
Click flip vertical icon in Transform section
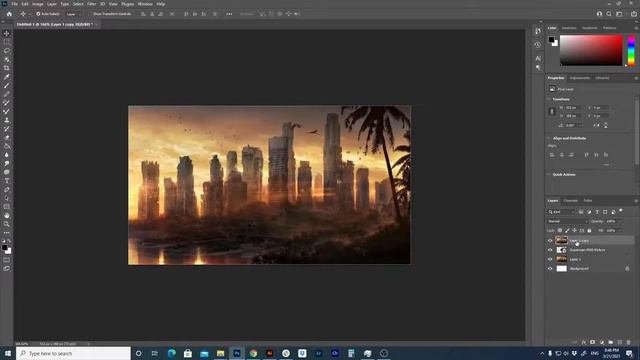tap(606, 125)
